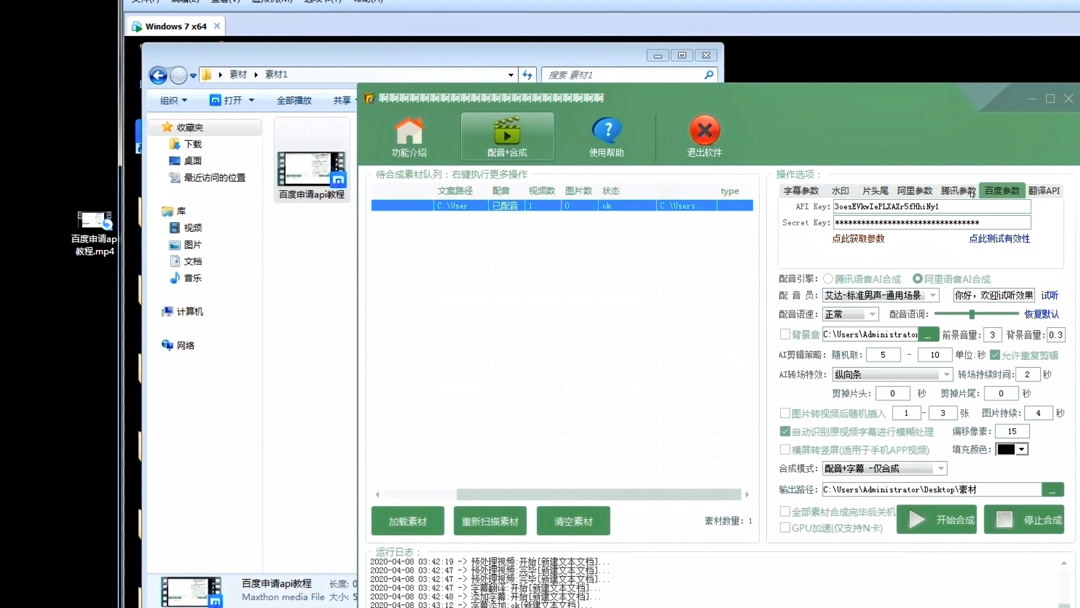Switch to the 水印 tab
The image size is (1080, 608).
(840, 191)
